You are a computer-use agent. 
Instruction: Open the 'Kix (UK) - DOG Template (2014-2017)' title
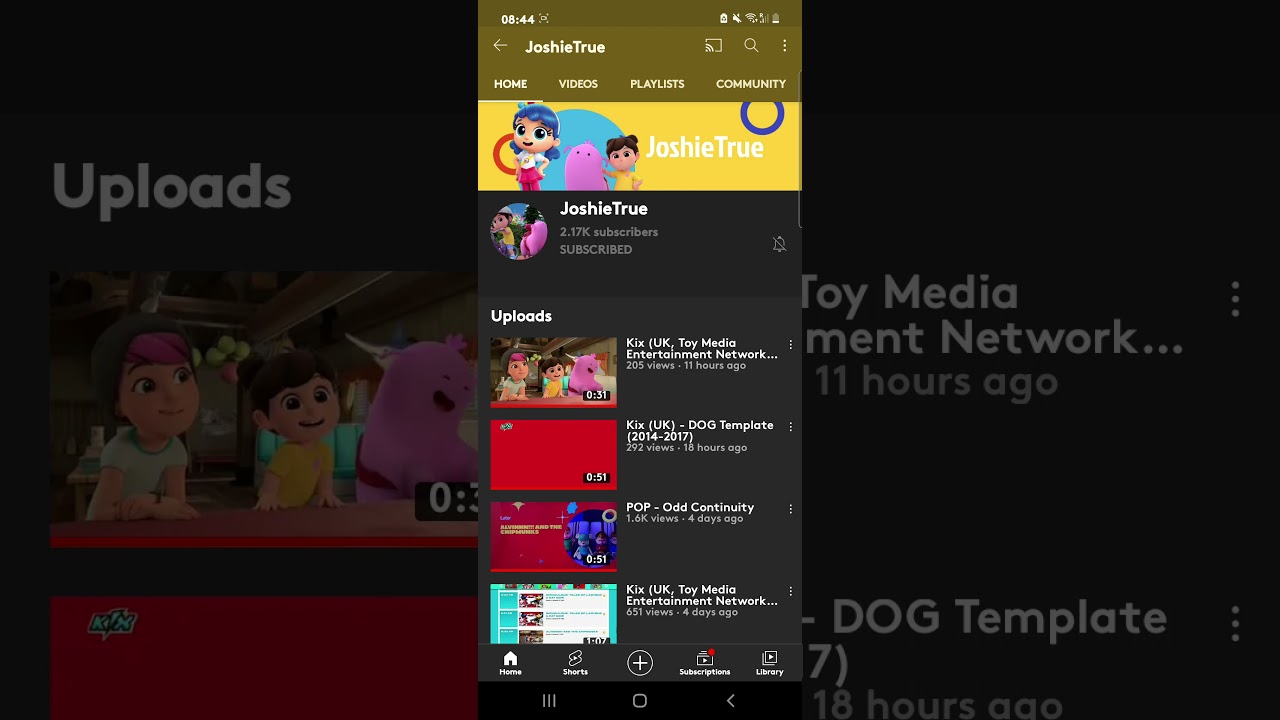[x=700, y=431]
